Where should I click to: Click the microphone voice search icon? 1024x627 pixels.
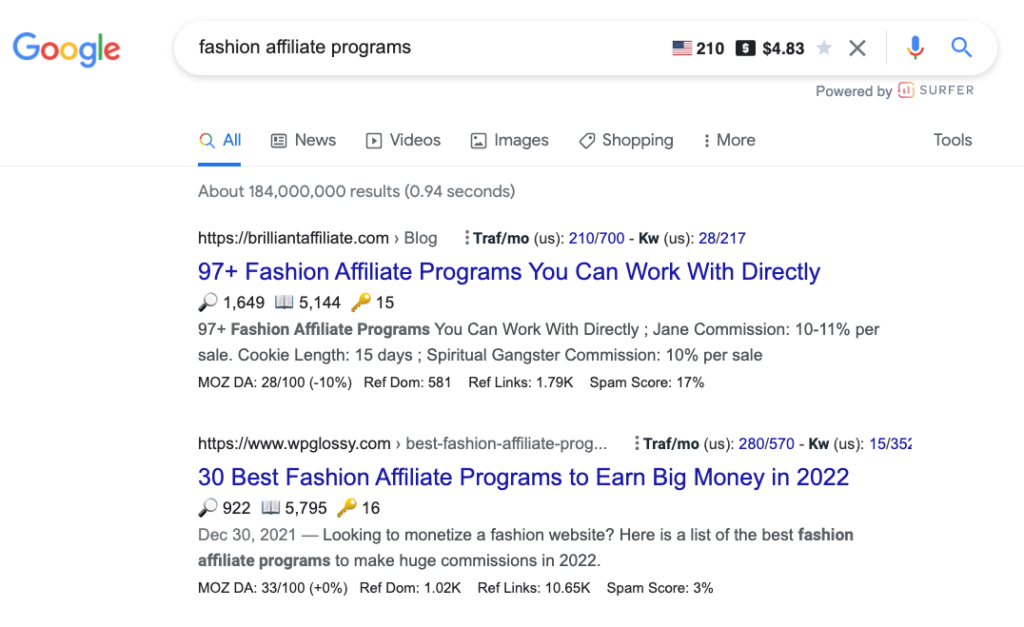[x=915, y=48]
